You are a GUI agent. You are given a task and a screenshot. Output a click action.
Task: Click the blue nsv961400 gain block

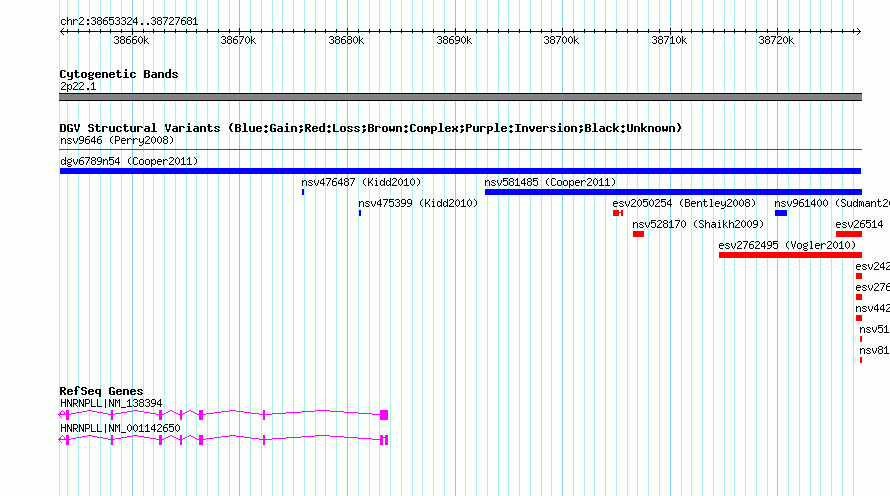point(781,213)
